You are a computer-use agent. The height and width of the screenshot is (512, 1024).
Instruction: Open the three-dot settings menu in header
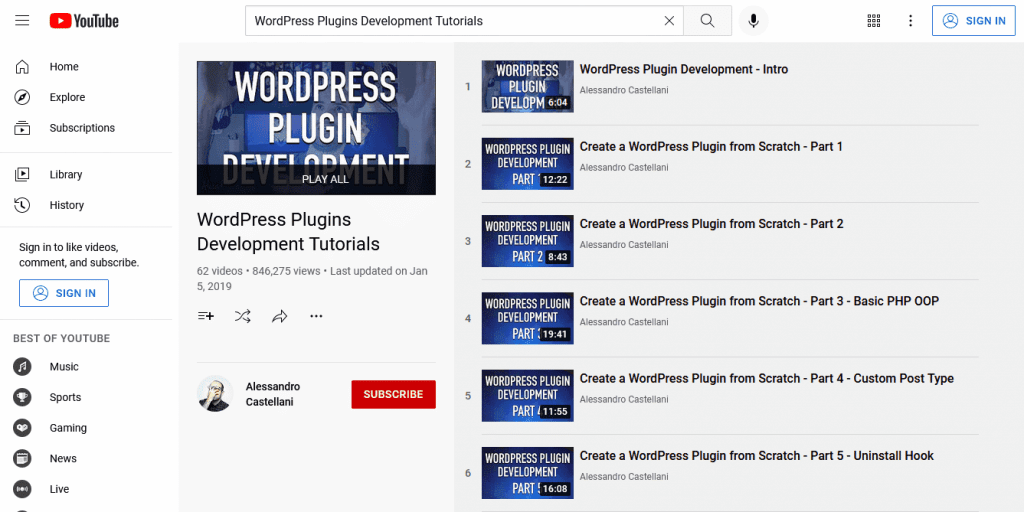pos(910,21)
